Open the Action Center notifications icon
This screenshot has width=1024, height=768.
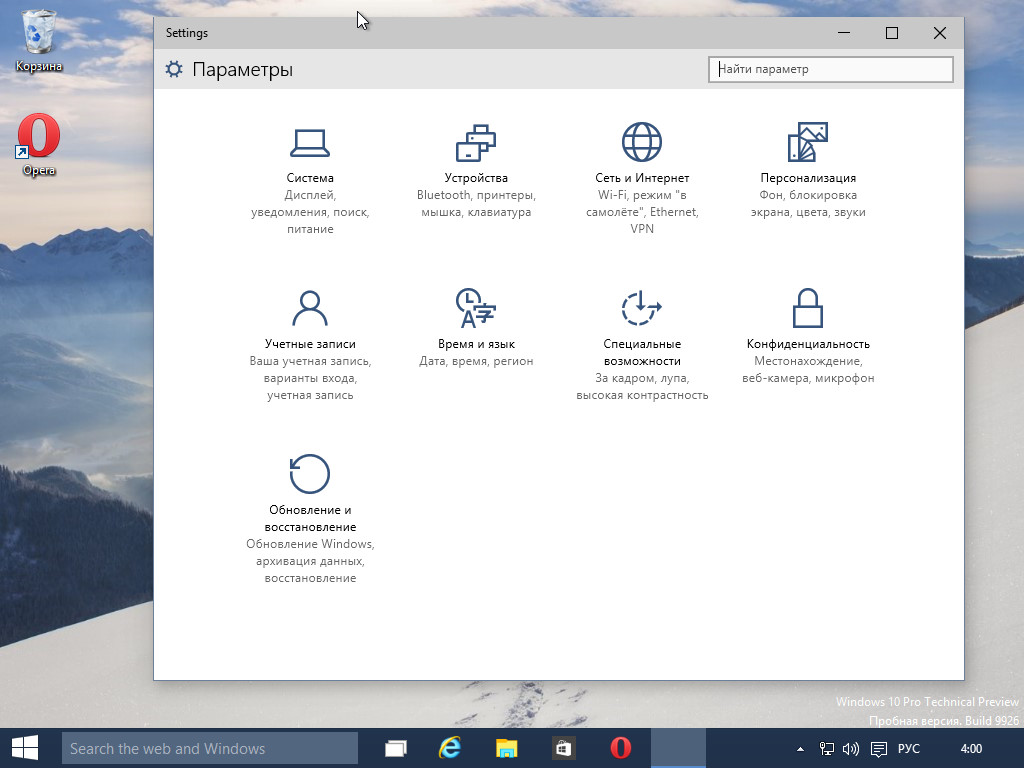tap(879, 749)
